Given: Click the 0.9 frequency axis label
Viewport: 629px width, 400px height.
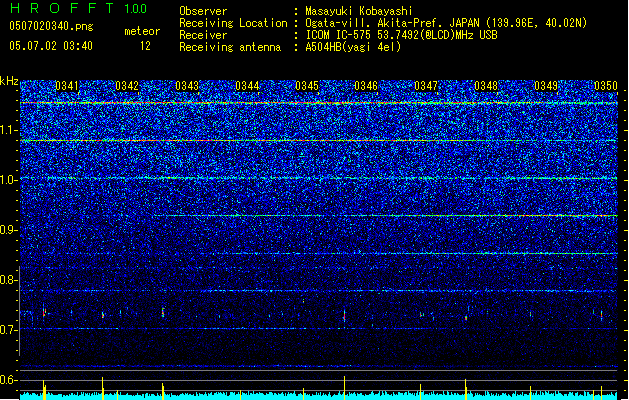Looking at the screenshot, I should [x=9, y=230].
